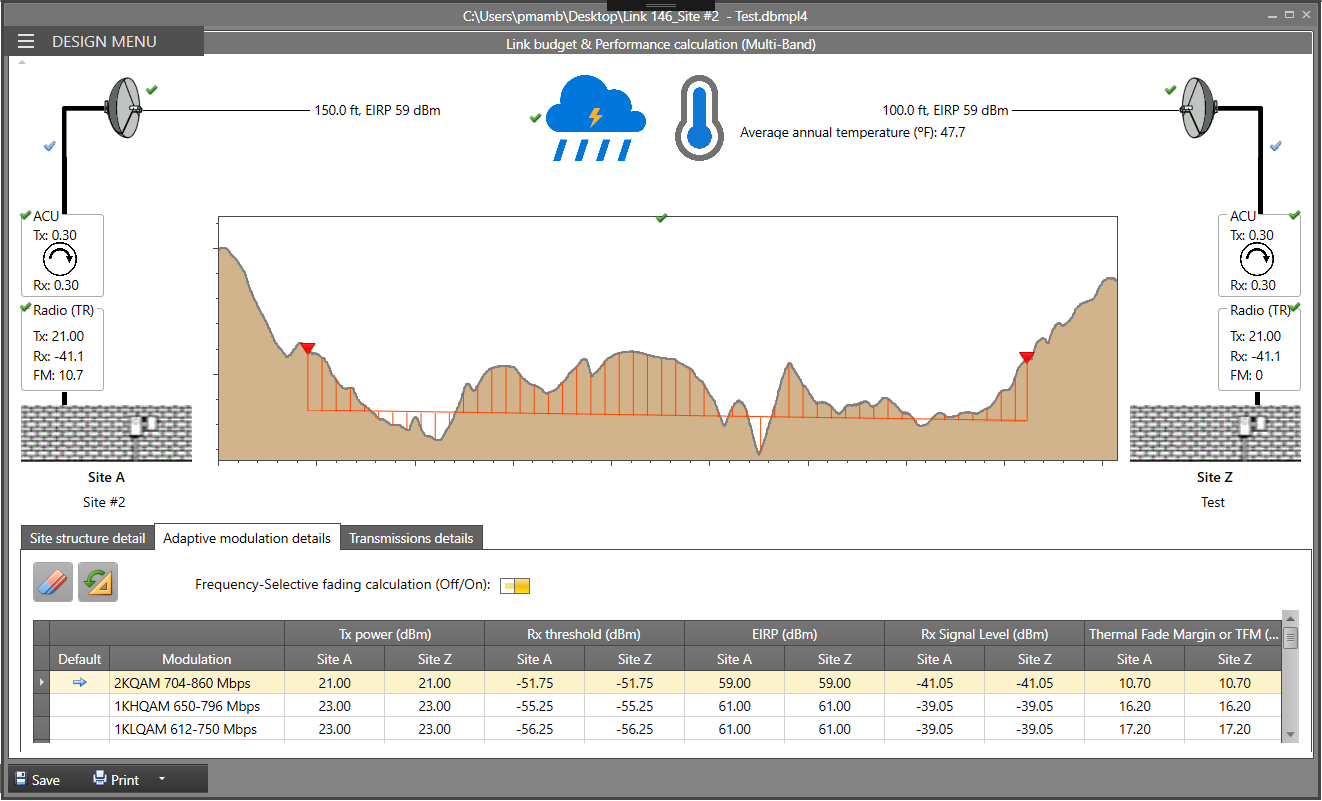Click the thermometer temperature icon
The height and width of the screenshot is (801, 1322).
(698, 118)
